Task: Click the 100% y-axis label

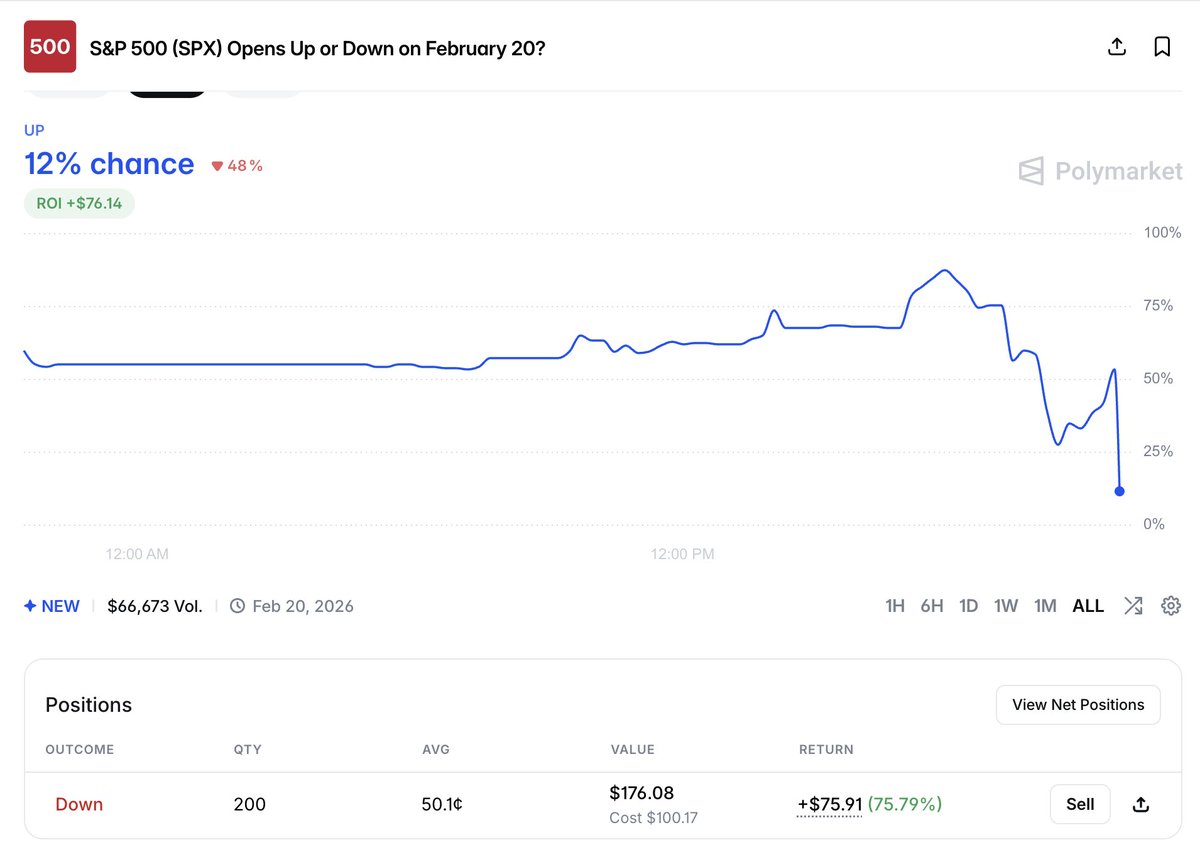Action: click(x=1163, y=232)
